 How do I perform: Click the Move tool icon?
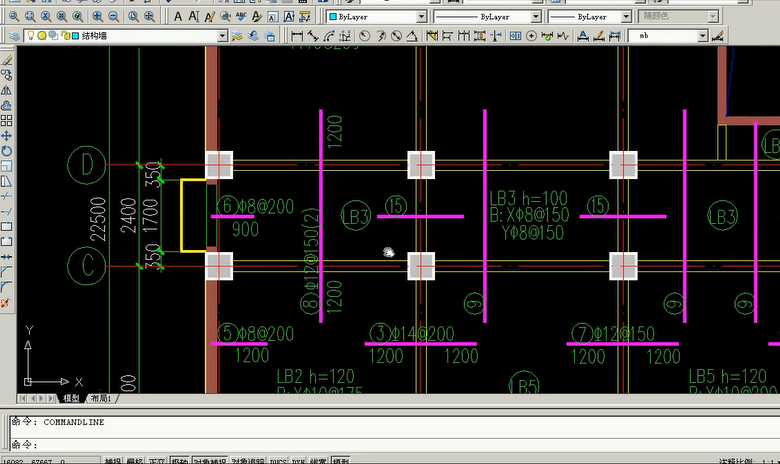click(x=6, y=135)
